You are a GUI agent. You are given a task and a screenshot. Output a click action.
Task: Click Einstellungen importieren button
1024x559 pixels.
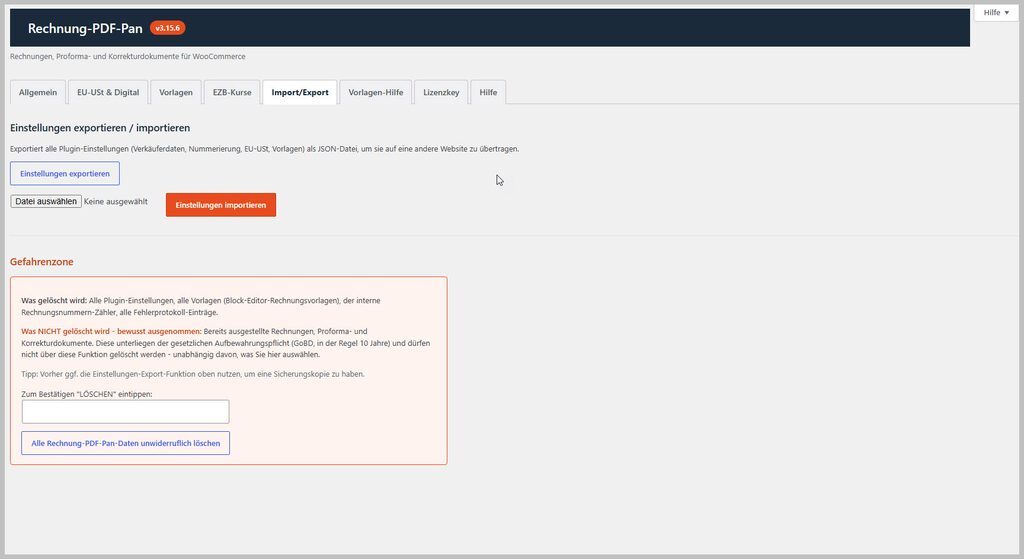pos(221,205)
